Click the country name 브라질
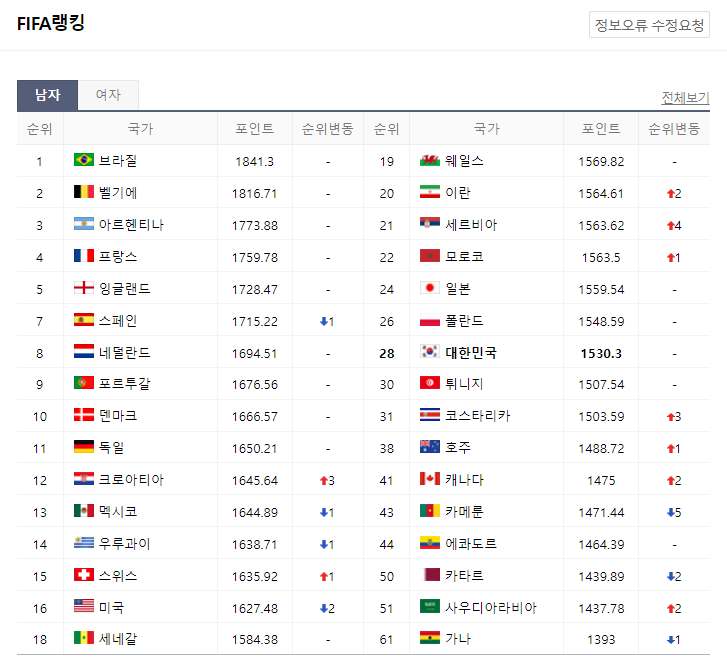This screenshot has height=665, width=727. pos(118,160)
